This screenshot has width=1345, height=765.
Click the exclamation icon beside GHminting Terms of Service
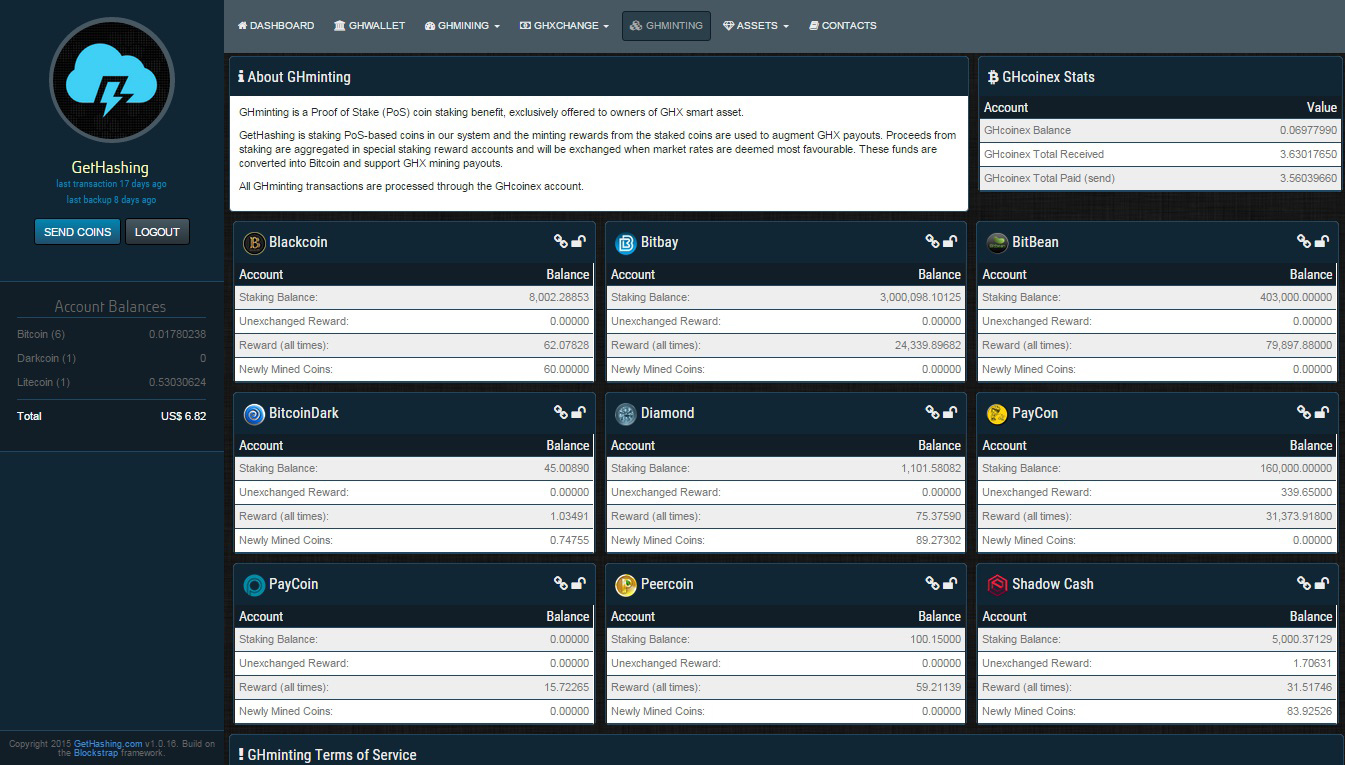tap(241, 754)
